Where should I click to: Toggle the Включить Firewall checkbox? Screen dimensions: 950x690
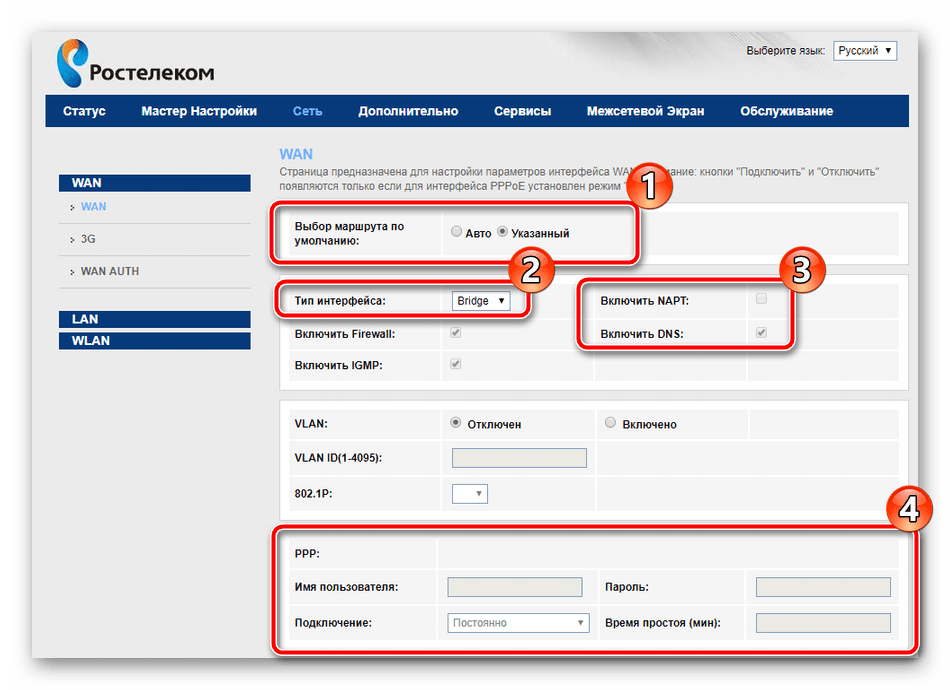coord(456,333)
